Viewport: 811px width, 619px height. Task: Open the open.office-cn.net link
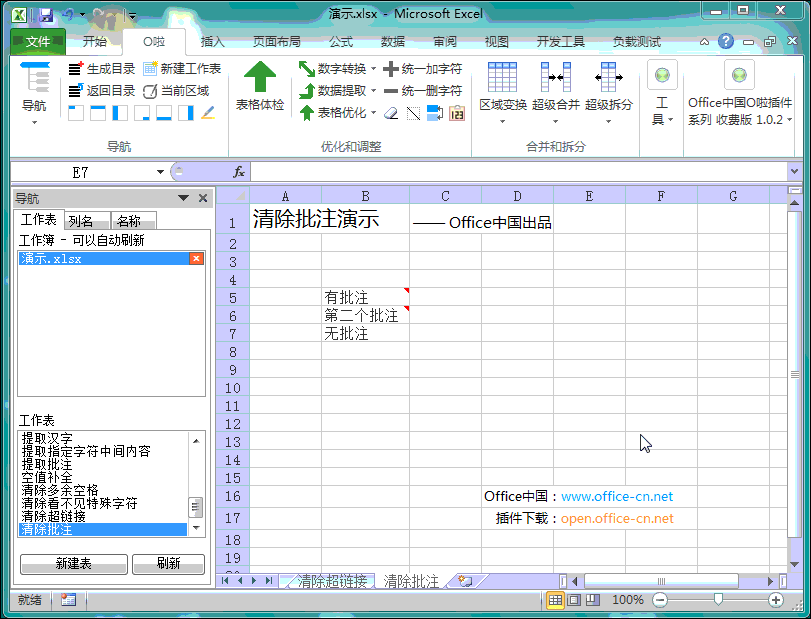617,518
